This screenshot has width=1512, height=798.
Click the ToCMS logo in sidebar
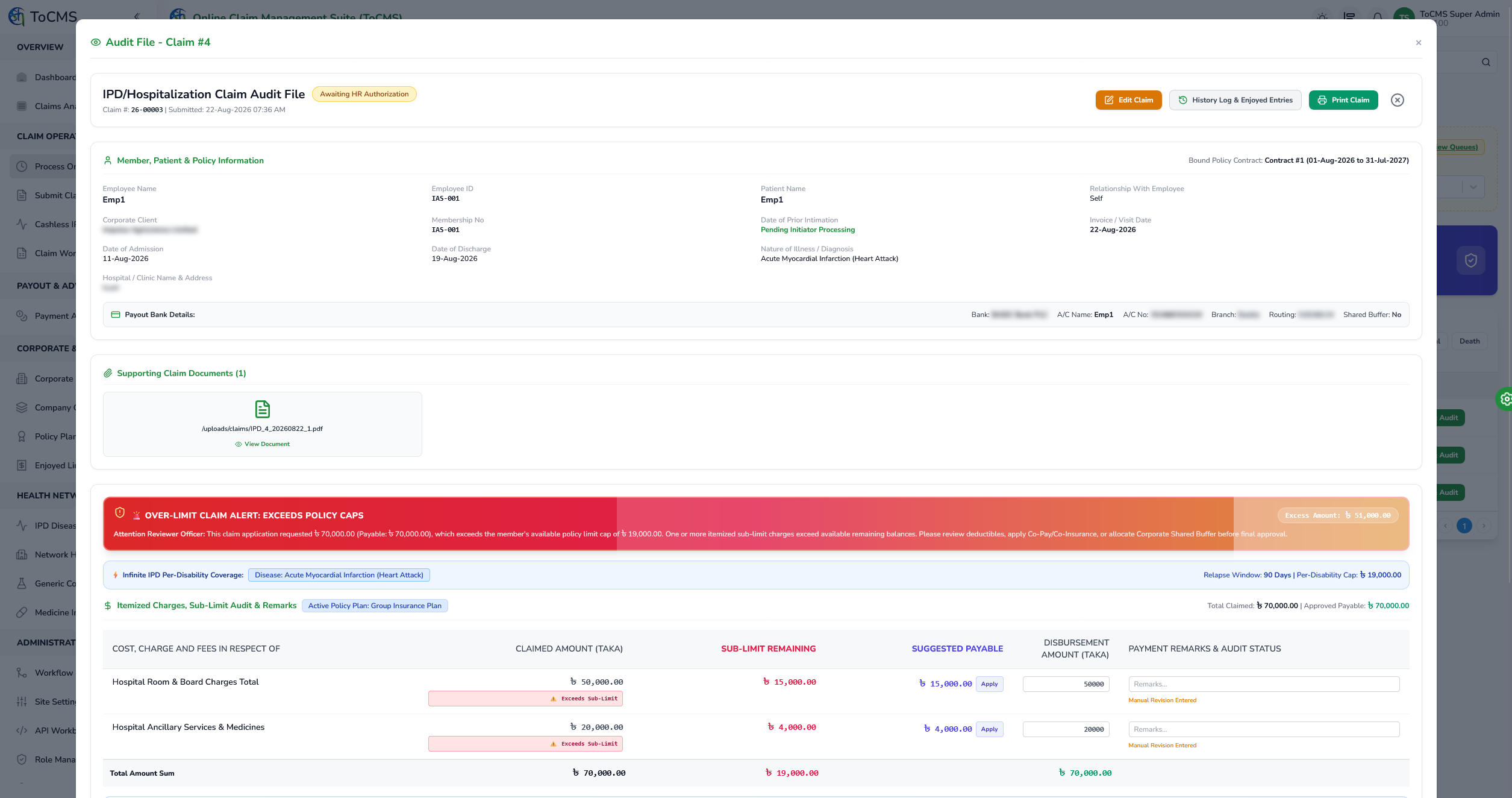[x=42, y=16]
